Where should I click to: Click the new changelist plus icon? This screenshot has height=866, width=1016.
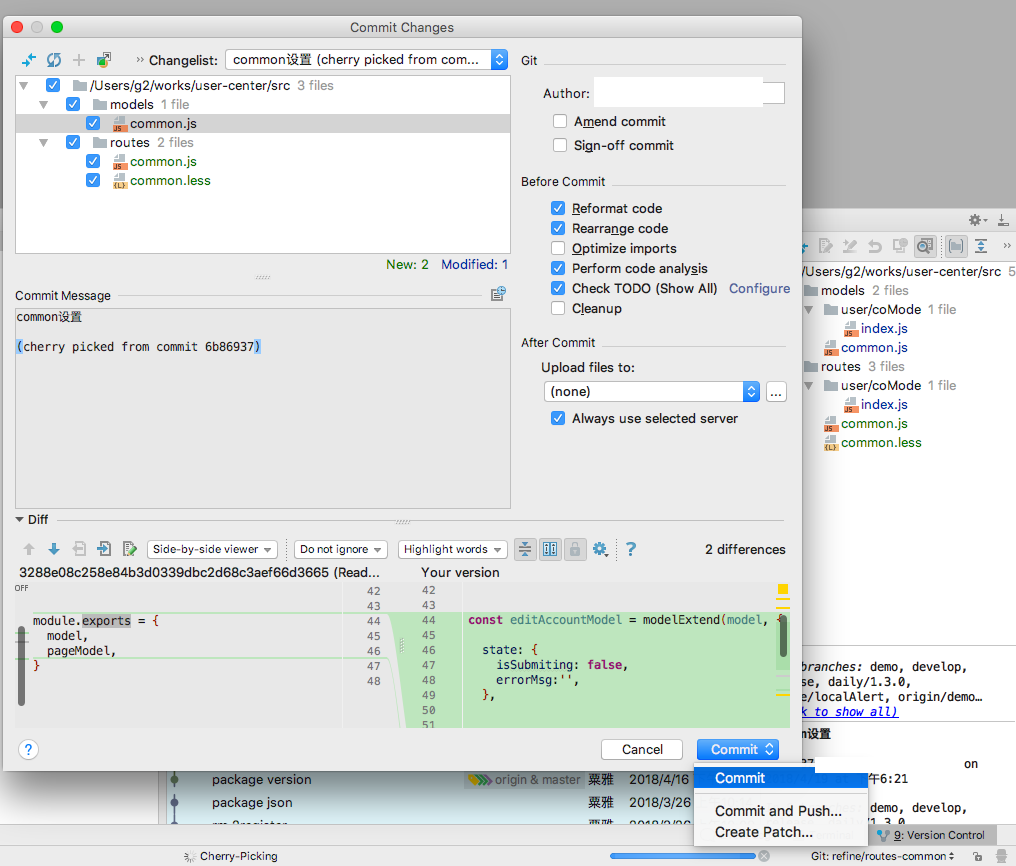(x=78, y=60)
